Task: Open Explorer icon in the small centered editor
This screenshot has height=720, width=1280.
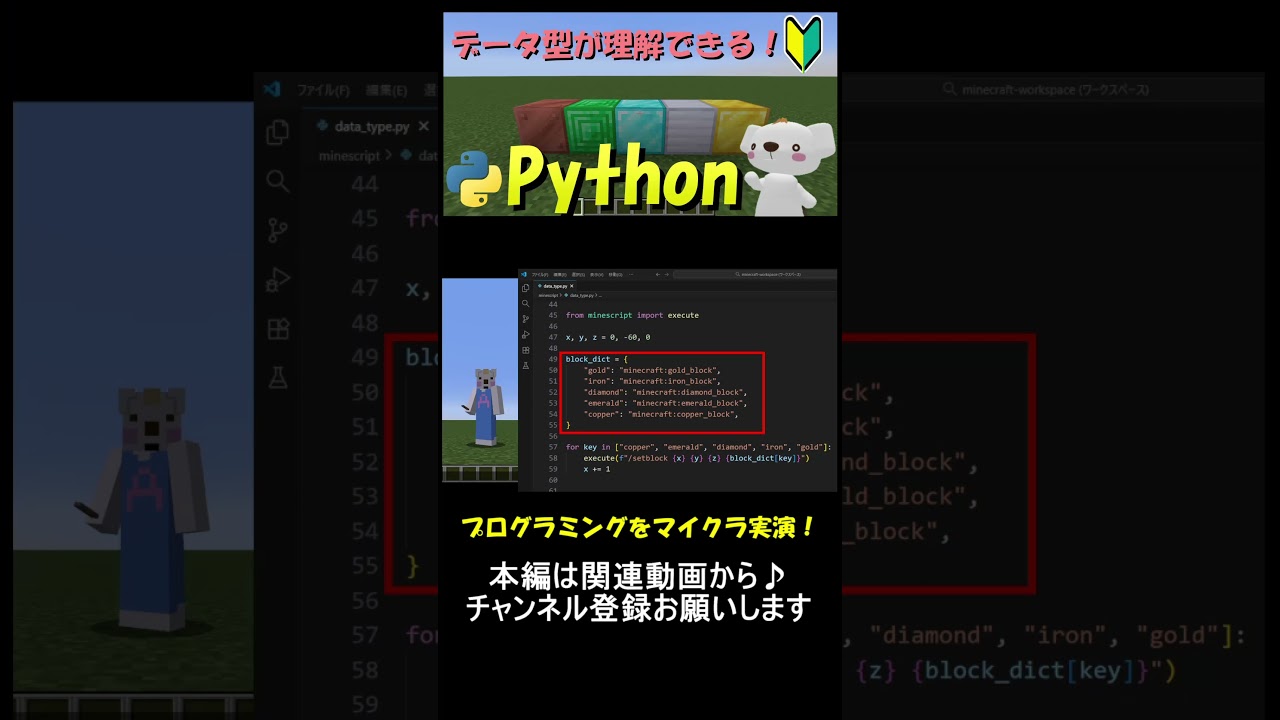Action: click(x=526, y=288)
